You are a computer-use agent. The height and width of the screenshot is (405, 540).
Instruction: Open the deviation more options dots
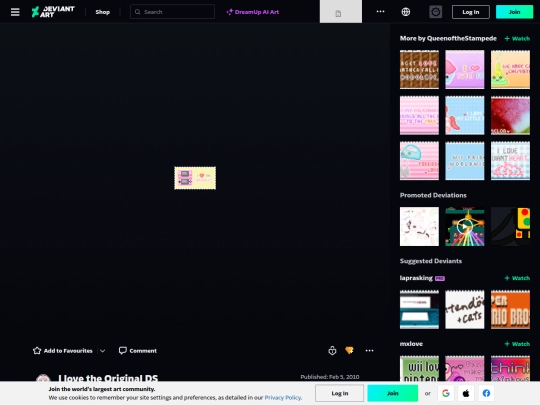click(x=369, y=351)
